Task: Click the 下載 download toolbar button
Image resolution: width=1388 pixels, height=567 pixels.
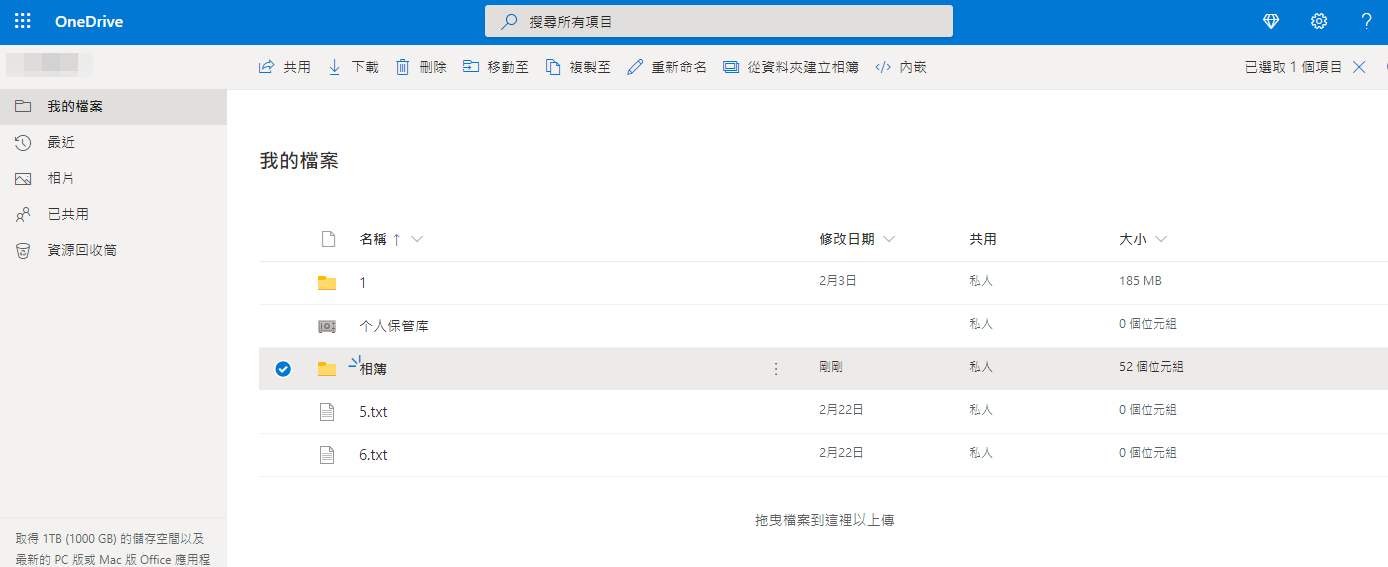Action: [x=353, y=67]
